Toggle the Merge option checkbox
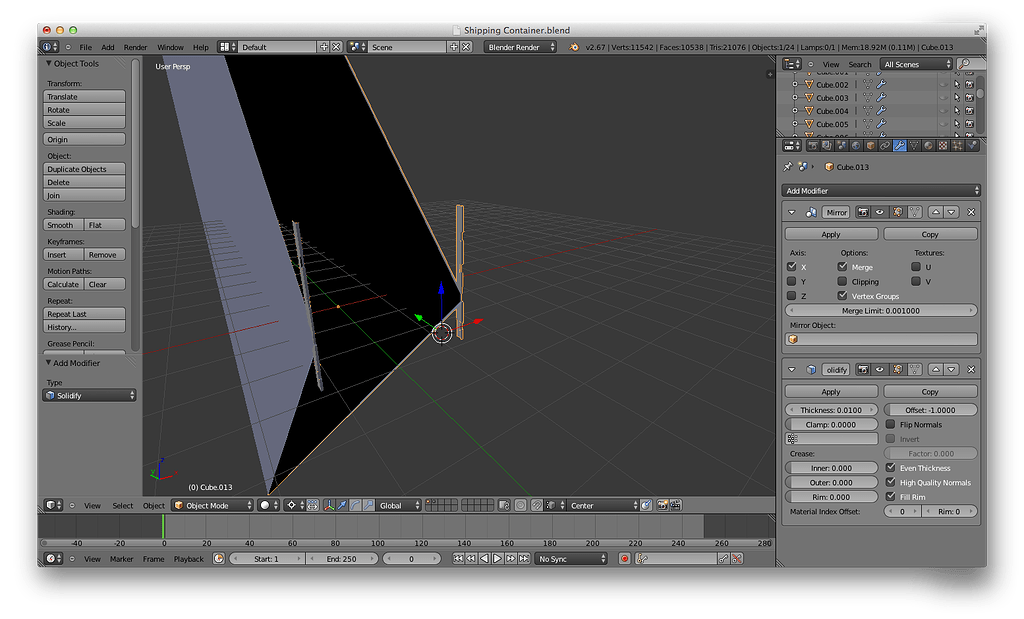The width and height of the screenshot is (1024, 619). click(x=842, y=266)
